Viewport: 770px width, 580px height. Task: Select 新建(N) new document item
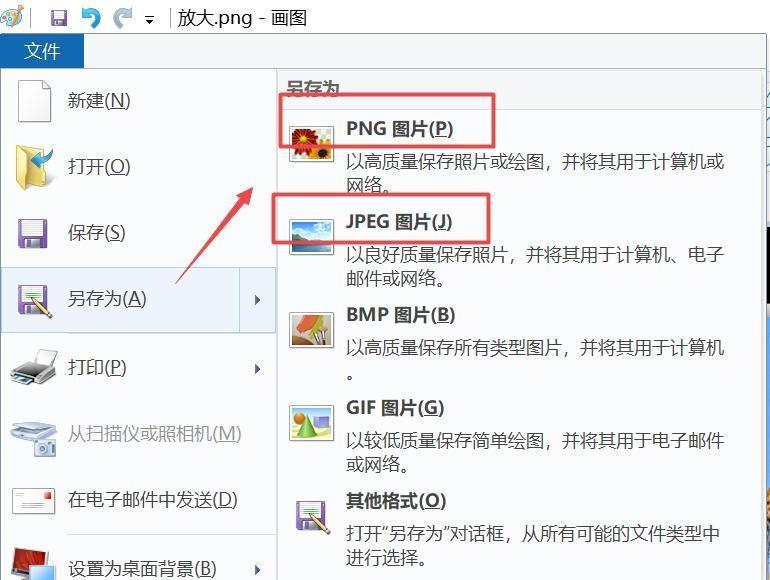[138, 101]
